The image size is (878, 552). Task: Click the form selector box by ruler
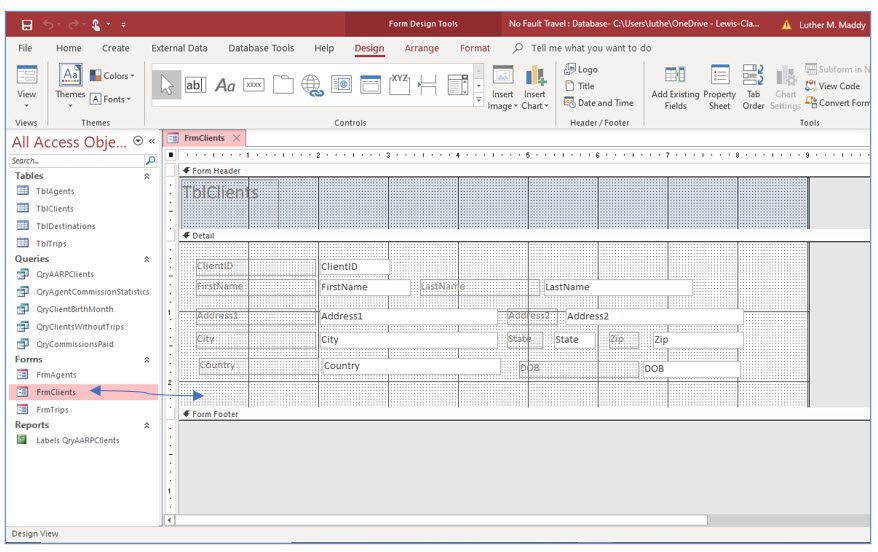tap(171, 155)
